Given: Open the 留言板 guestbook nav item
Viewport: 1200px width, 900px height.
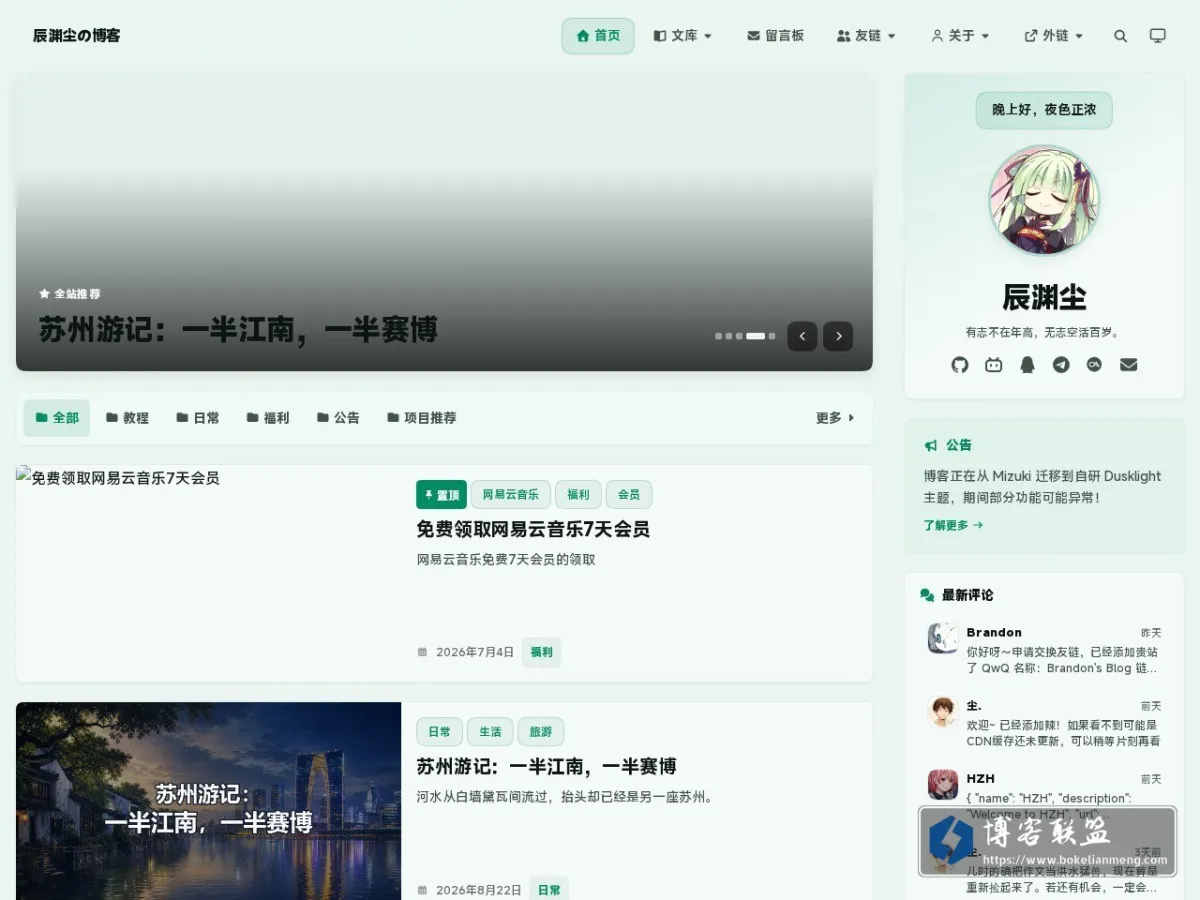Looking at the screenshot, I should click(775, 36).
